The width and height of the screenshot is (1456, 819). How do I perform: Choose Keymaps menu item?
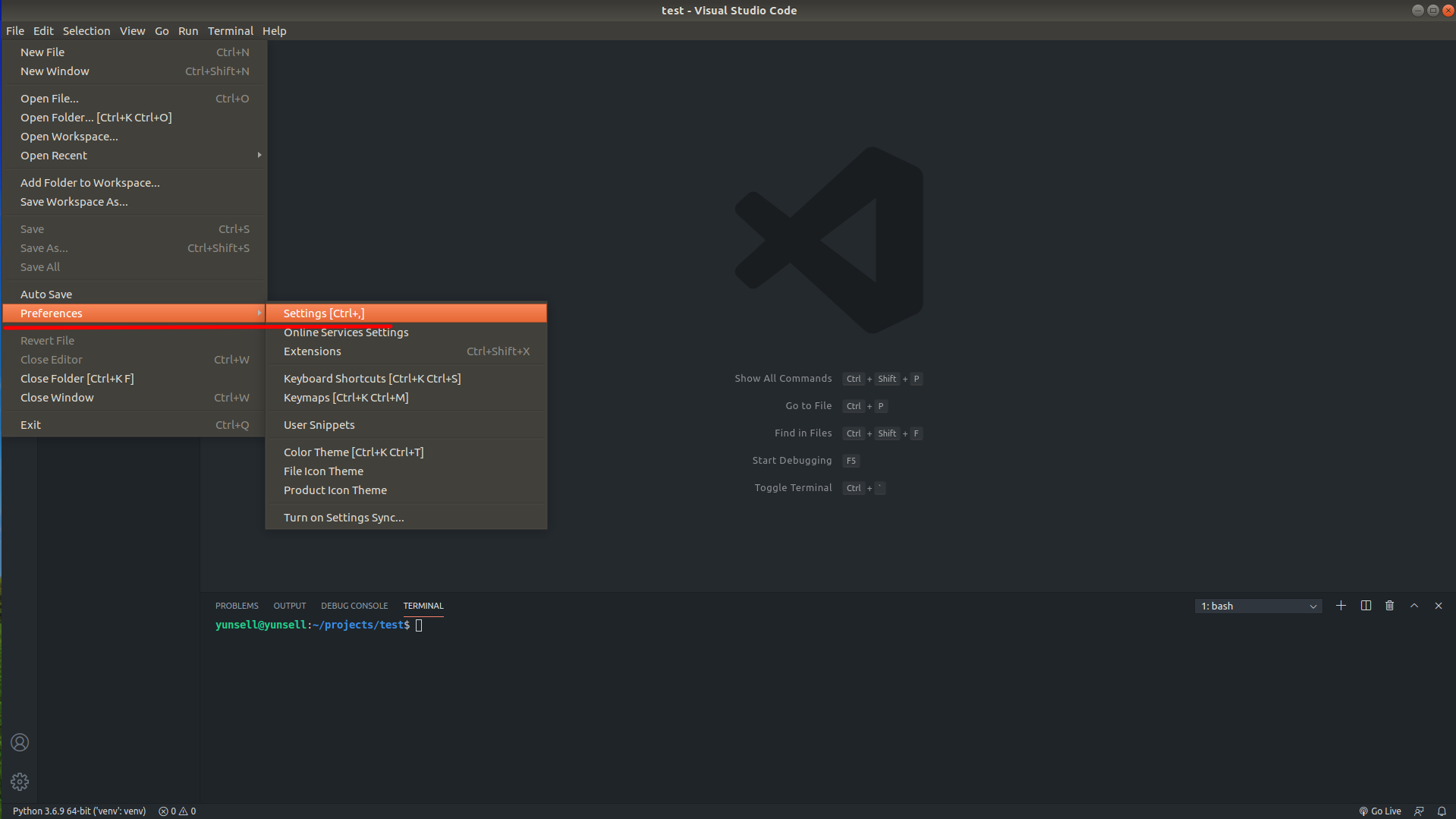(406, 398)
